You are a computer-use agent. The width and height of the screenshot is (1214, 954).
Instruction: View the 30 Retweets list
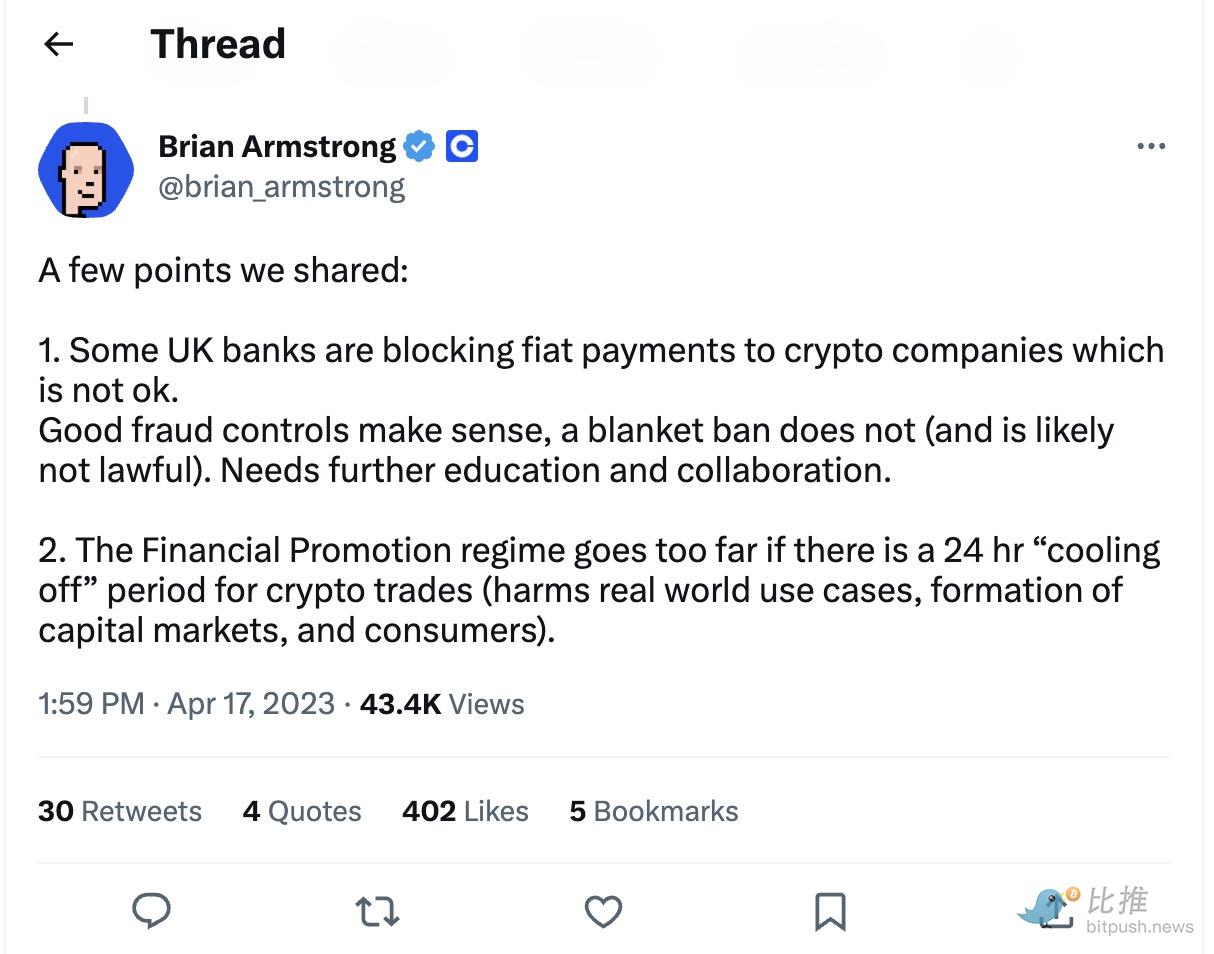click(120, 811)
